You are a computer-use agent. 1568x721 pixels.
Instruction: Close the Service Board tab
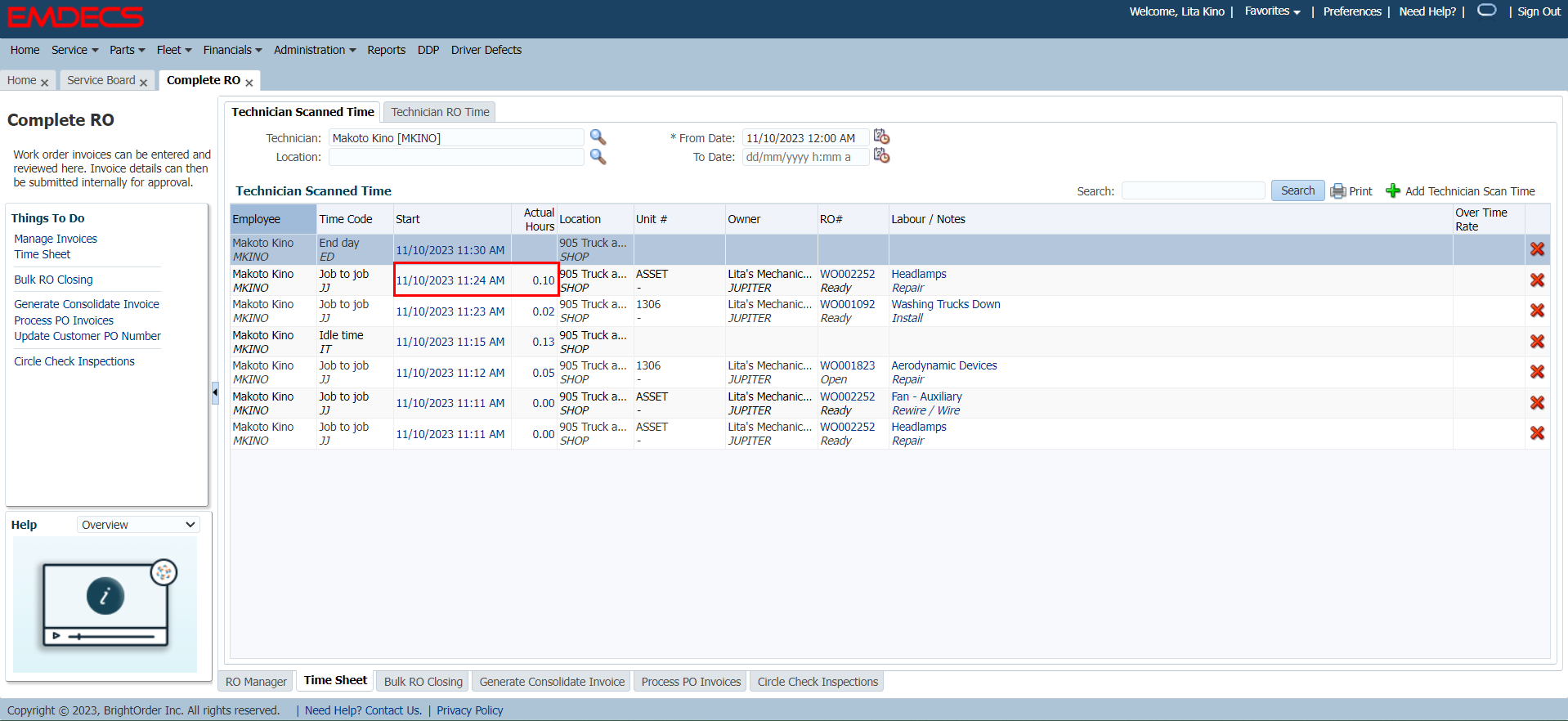click(x=143, y=83)
